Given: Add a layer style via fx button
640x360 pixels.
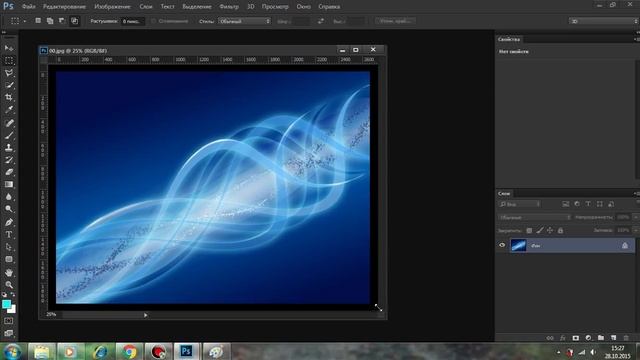Looking at the screenshot, I should pyautogui.click(x=563, y=338).
